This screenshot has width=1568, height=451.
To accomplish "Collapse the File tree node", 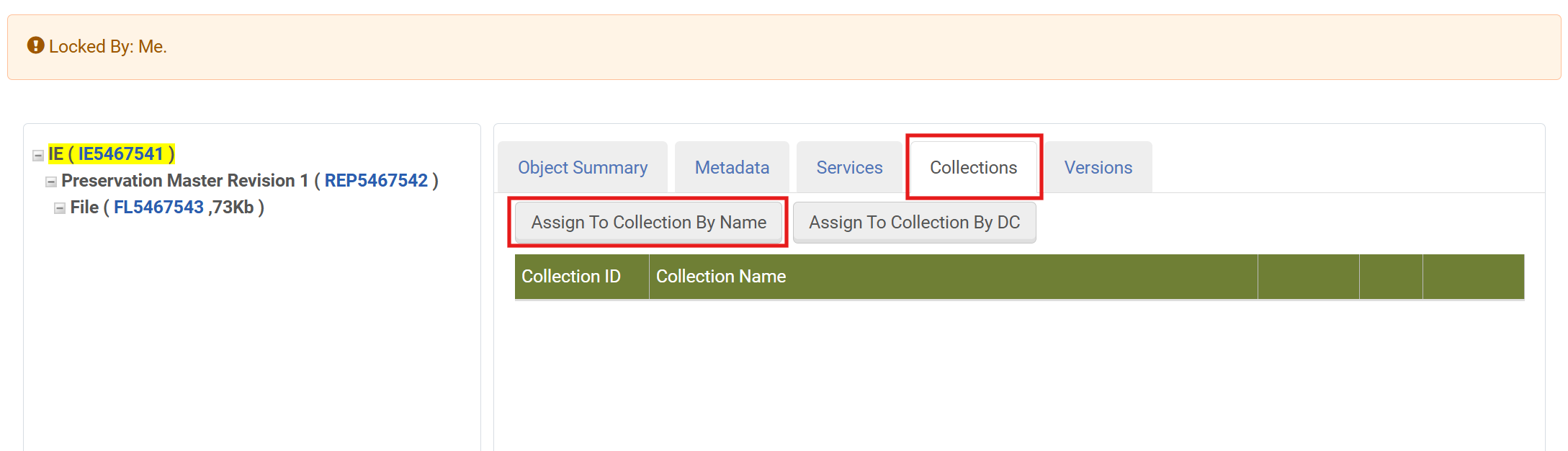I will click(x=59, y=207).
